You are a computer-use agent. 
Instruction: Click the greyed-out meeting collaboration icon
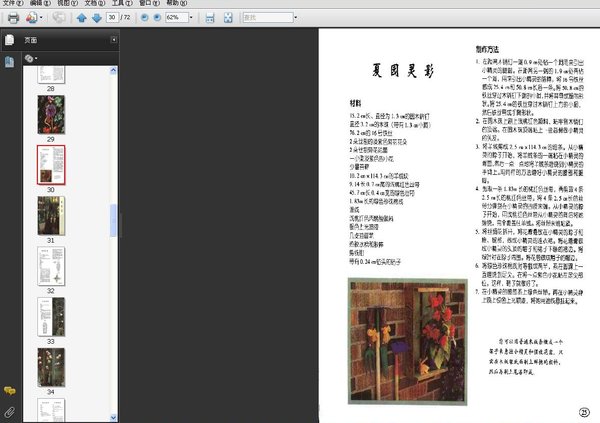point(59,18)
